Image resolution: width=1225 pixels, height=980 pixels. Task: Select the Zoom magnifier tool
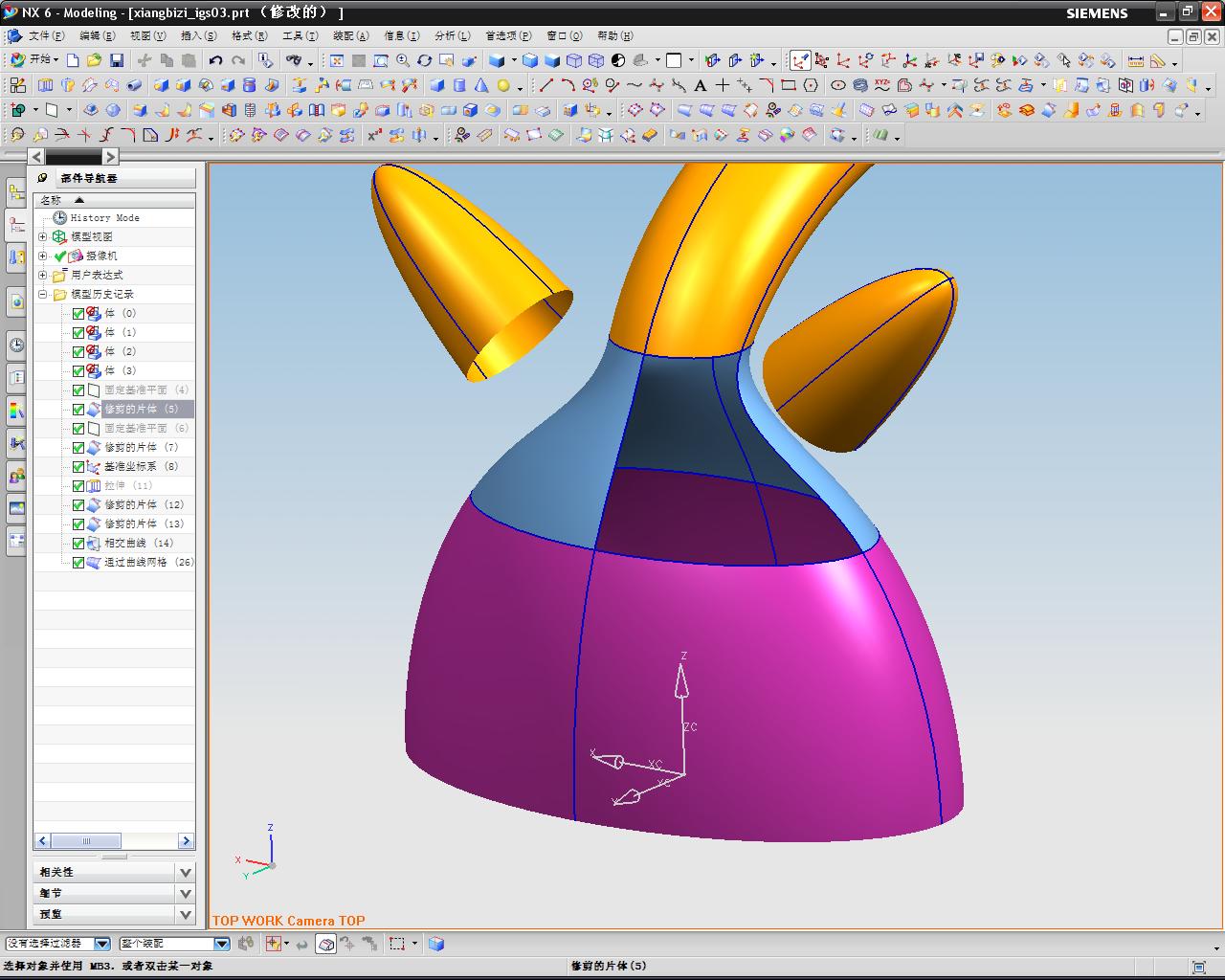point(403,60)
